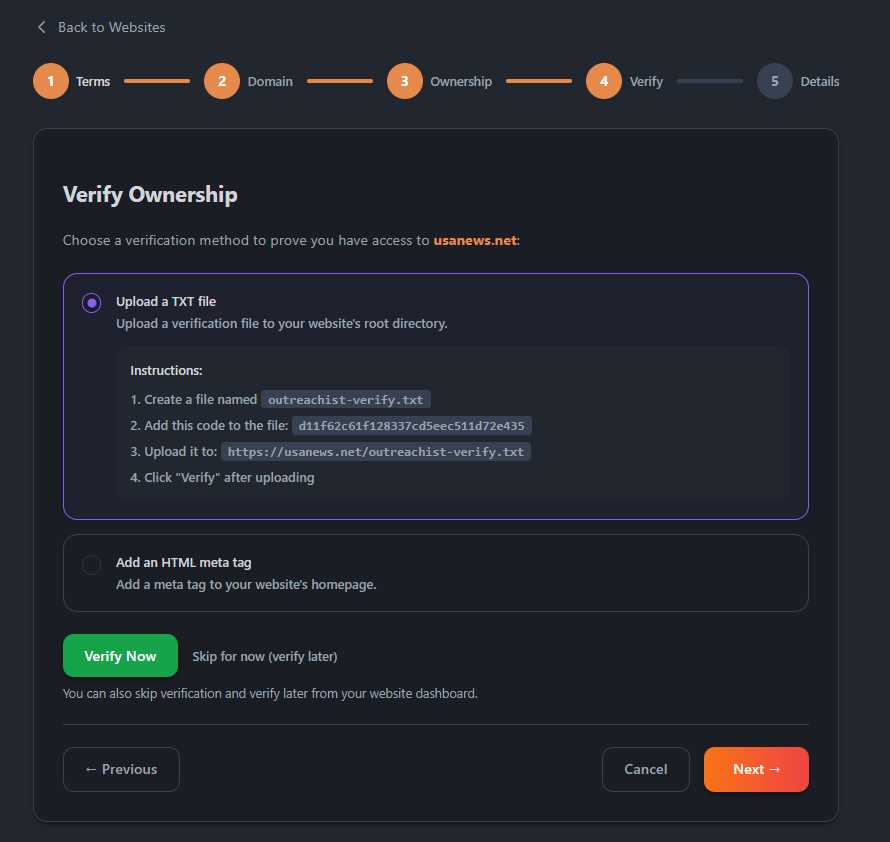The height and width of the screenshot is (842, 890).
Task: Click the Cancel button
Action: pos(645,769)
